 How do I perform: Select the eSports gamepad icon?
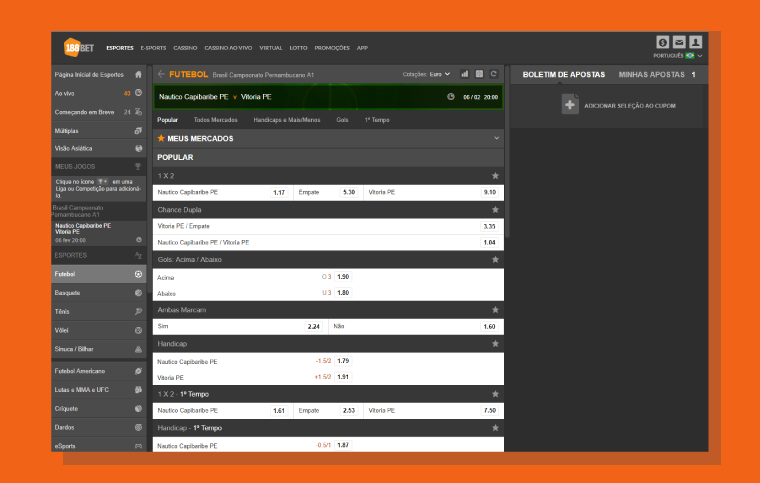point(138,446)
